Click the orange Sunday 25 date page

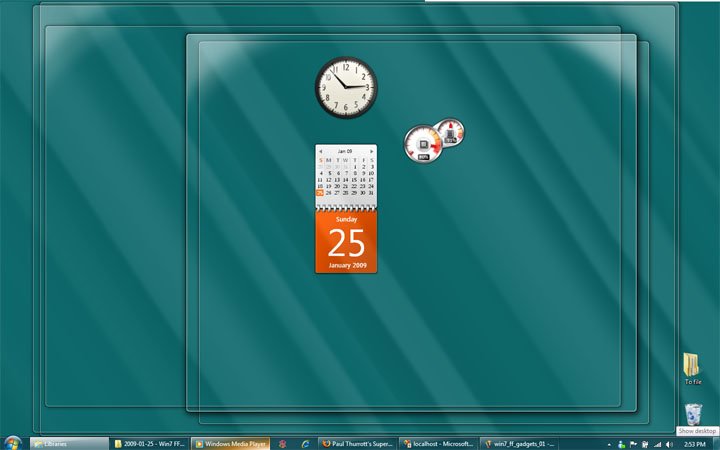pyautogui.click(x=346, y=242)
